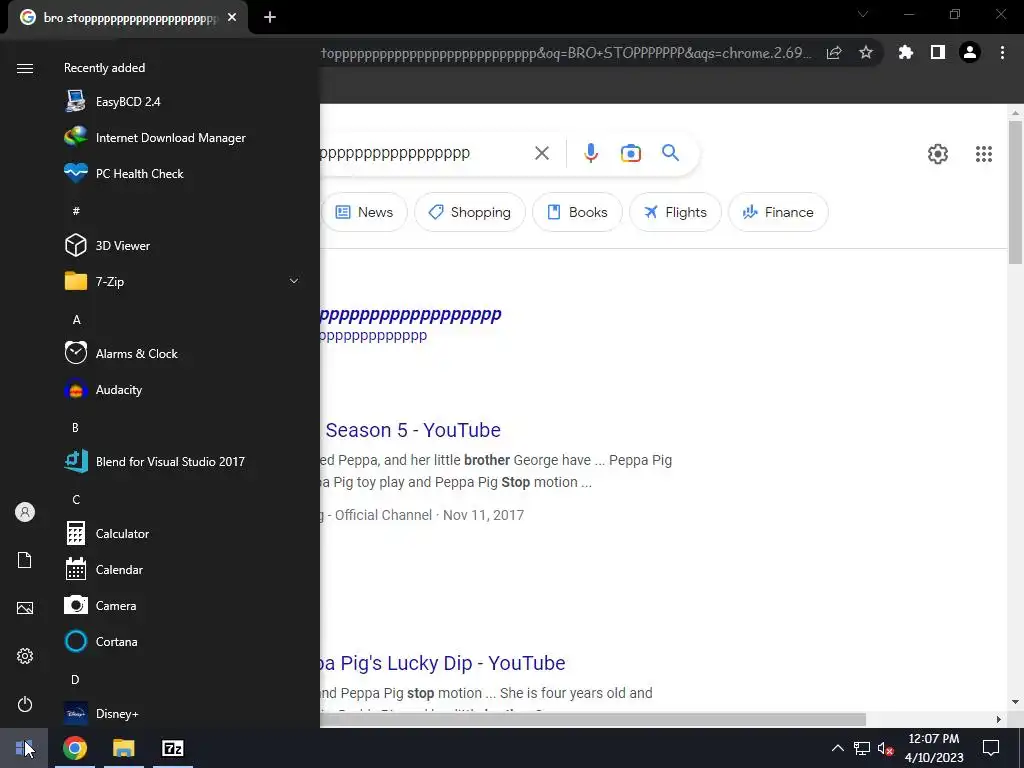
Task: Show hidden system tray icons
Action: click(x=837, y=748)
